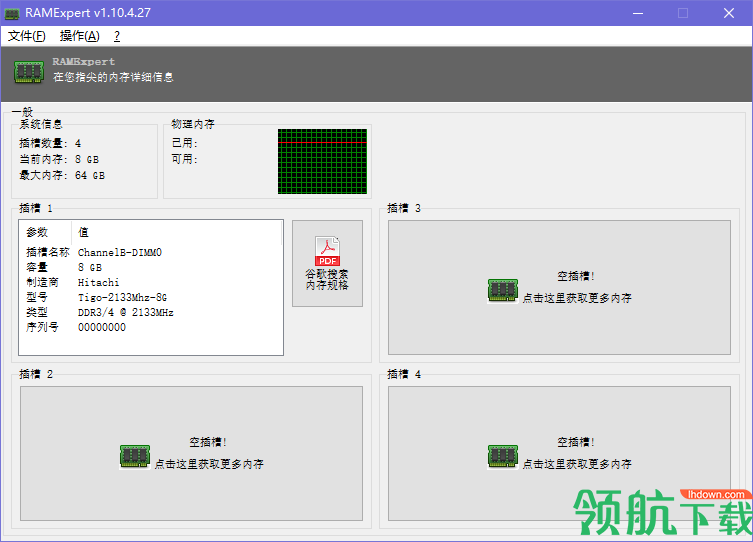Image resolution: width=753 pixels, height=542 pixels.
Task: Click the PDF document icon
Action: click(x=327, y=251)
